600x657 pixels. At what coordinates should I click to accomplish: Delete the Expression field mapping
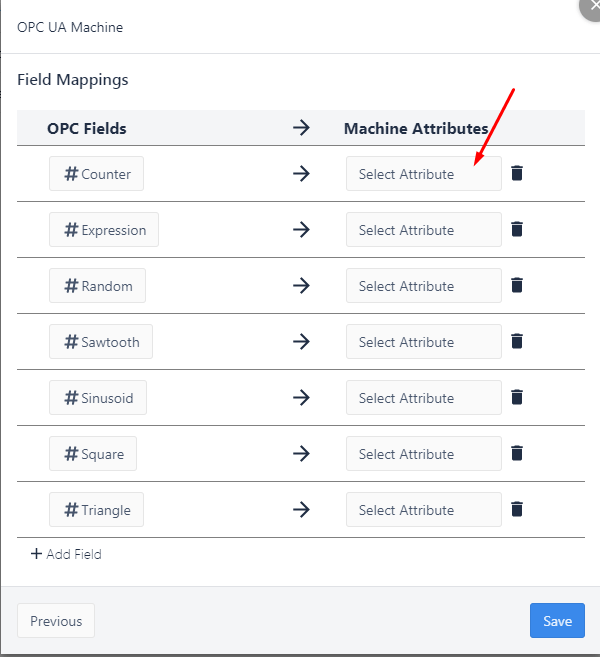pyautogui.click(x=517, y=229)
